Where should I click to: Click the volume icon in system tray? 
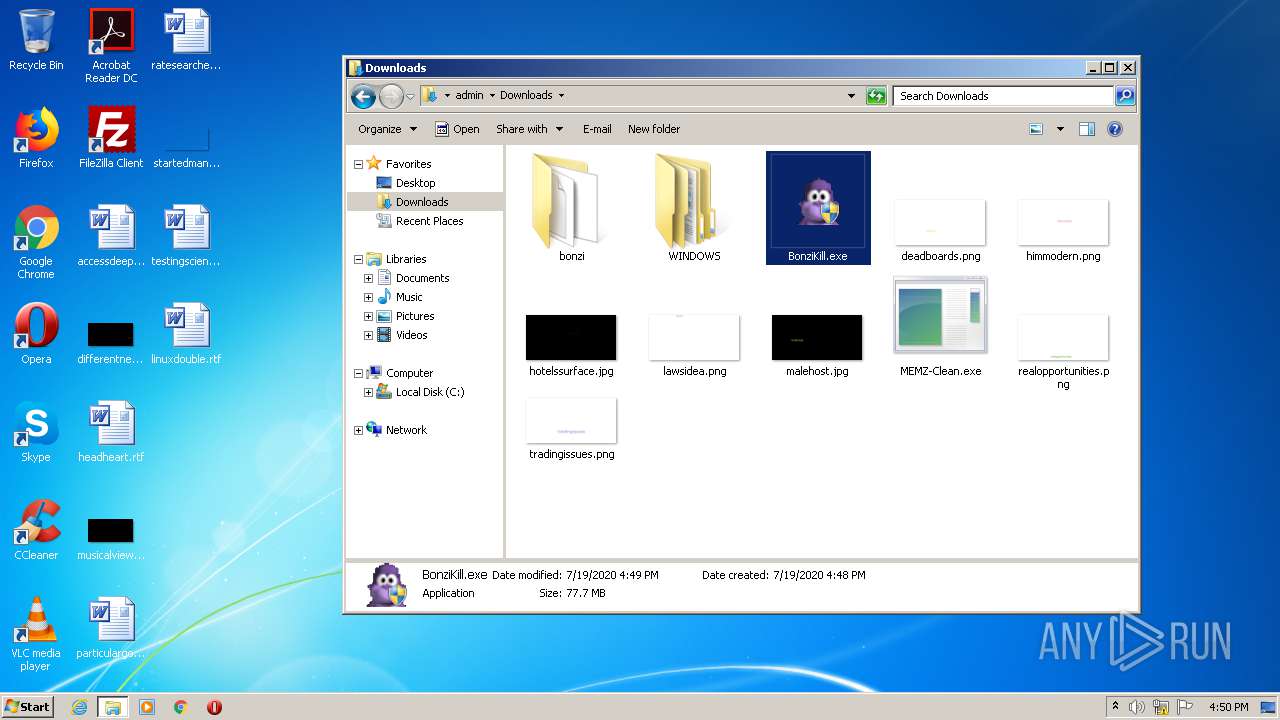[1137, 707]
